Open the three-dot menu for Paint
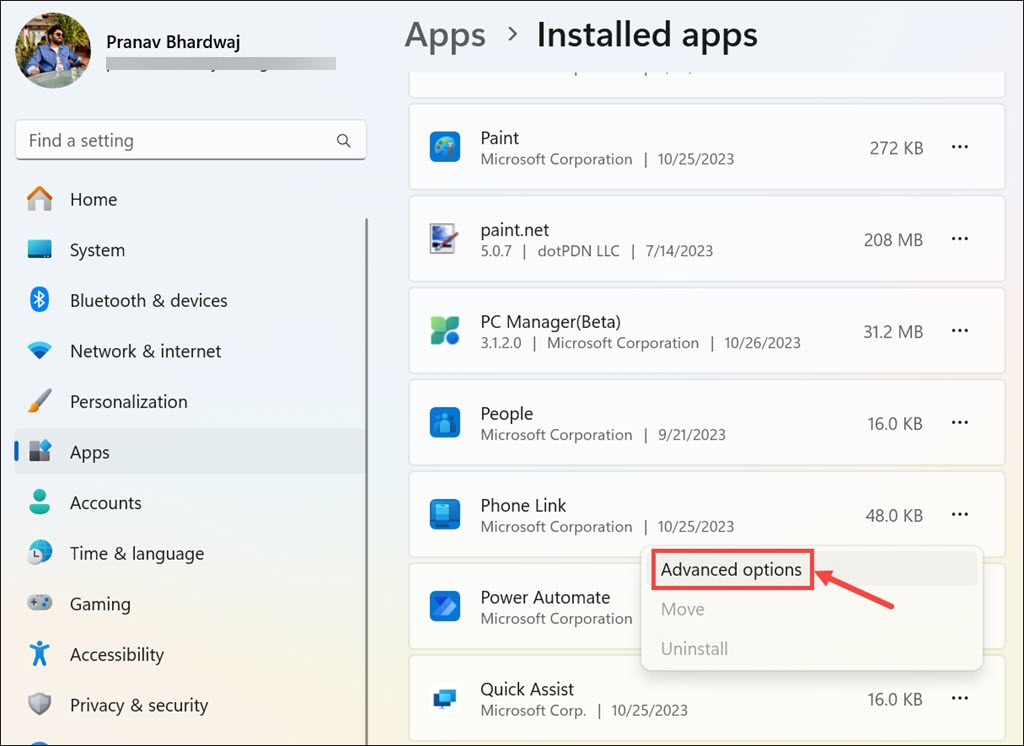Viewport: 1024px width, 746px height. tap(959, 147)
